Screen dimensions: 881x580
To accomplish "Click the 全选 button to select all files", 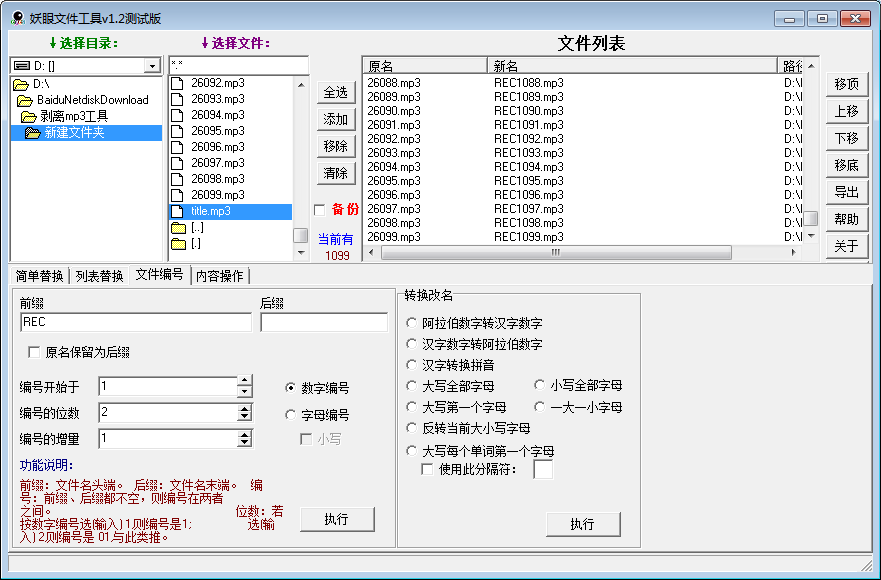I will point(335,92).
